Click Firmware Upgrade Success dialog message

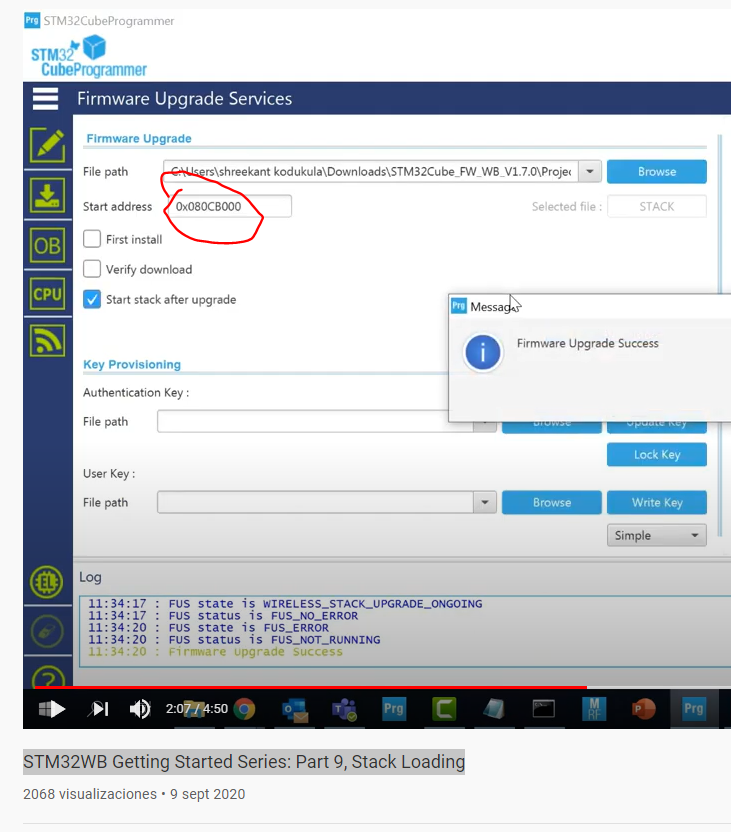588,343
